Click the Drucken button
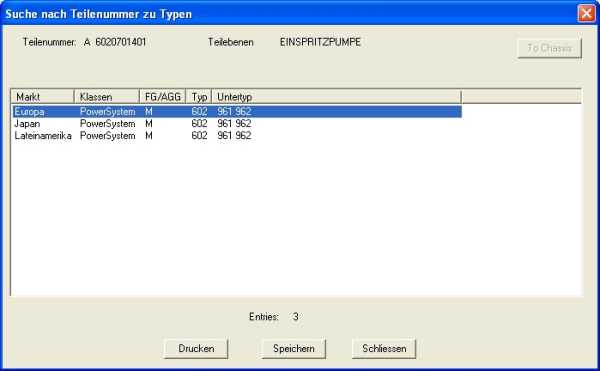This screenshot has height=371, width=600. tap(196, 348)
